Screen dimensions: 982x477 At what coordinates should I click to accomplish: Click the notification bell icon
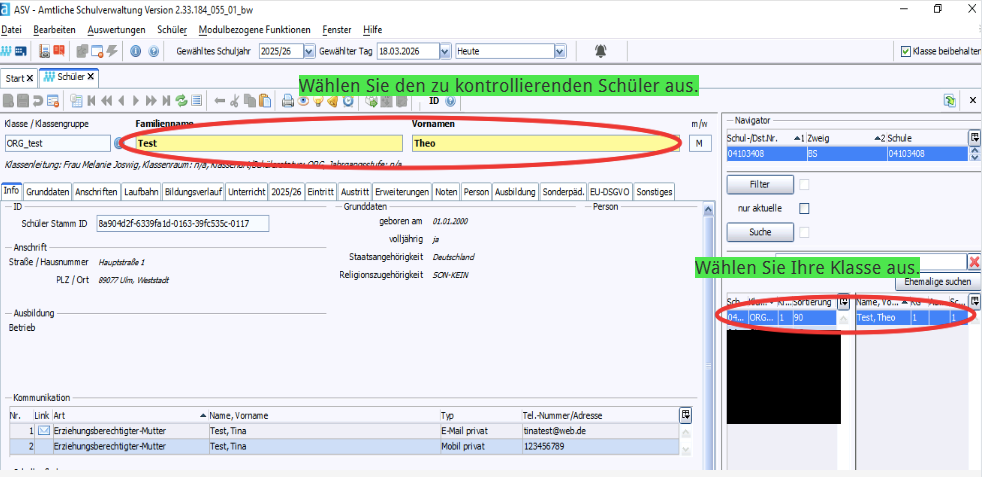tap(600, 51)
